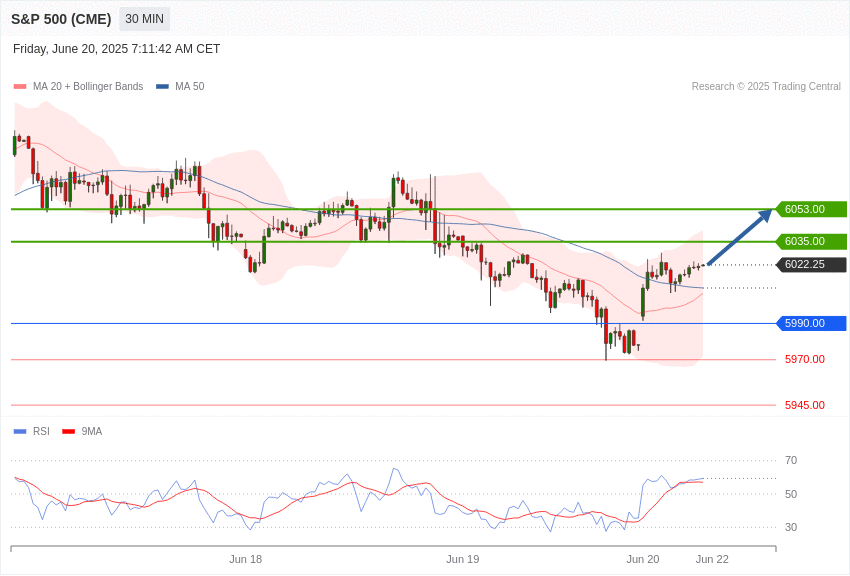Open the Research Trading Central credit

point(766,86)
